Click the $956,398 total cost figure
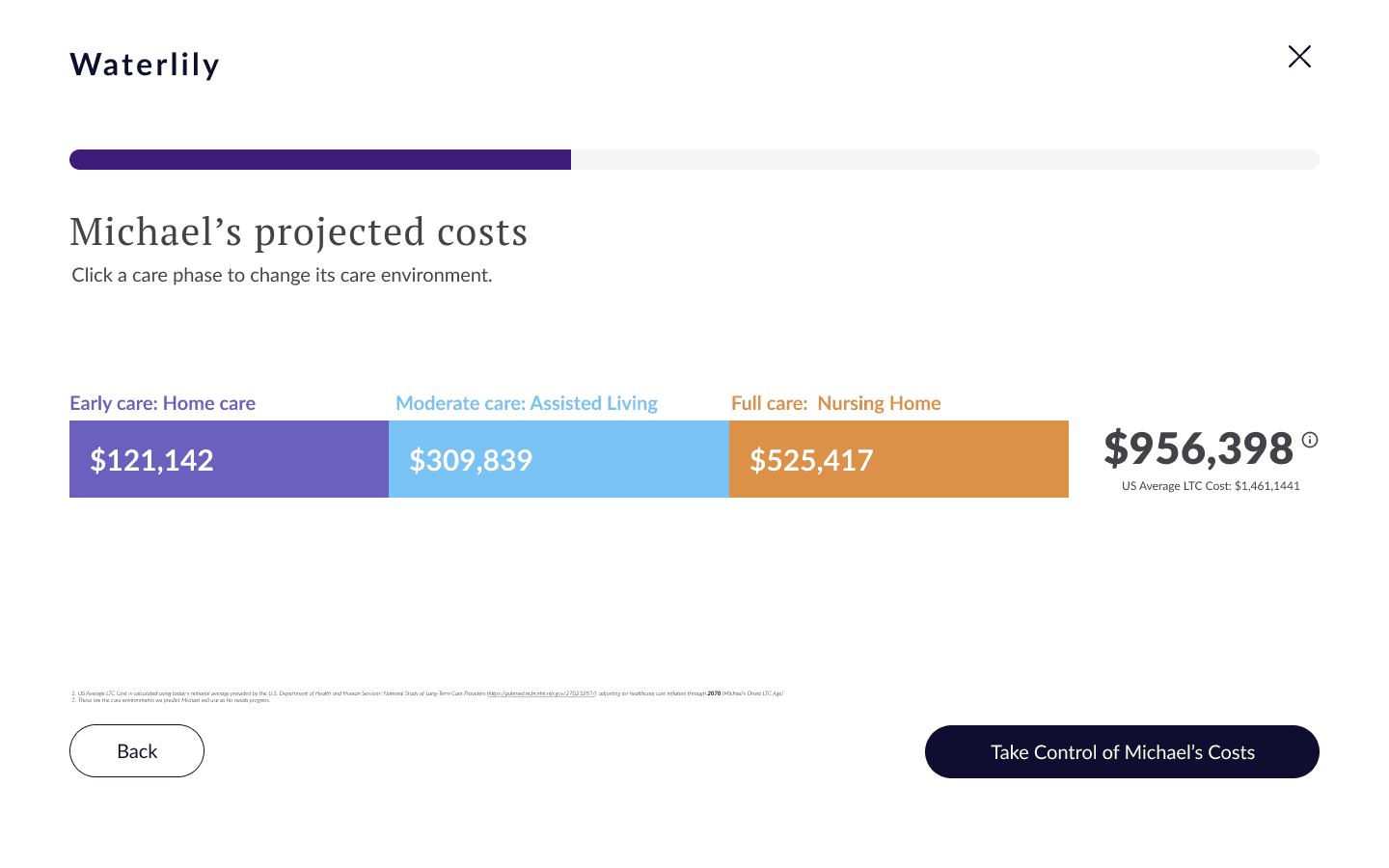The height and width of the screenshot is (868, 1389). (1198, 448)
